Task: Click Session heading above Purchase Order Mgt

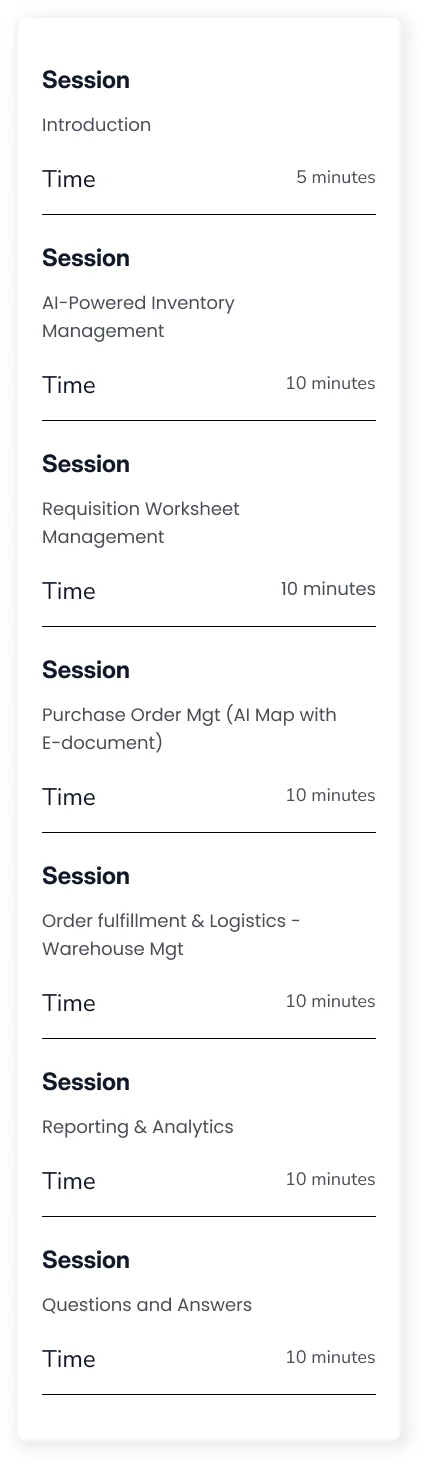Action: click(x=86, y=670)
